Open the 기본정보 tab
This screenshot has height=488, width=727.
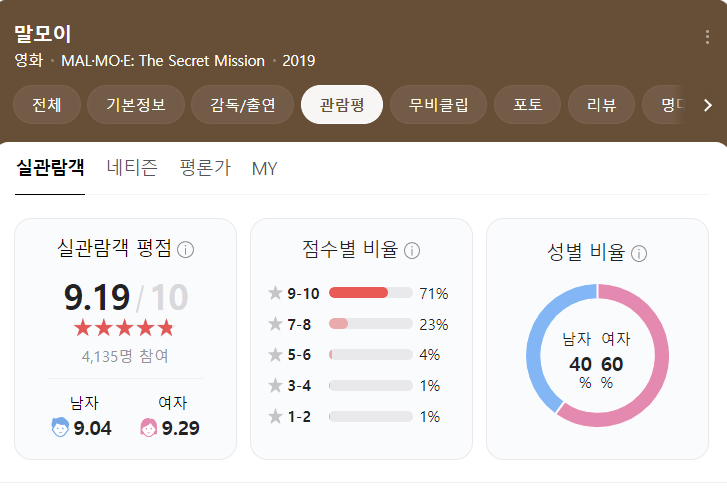coord(136,105)
